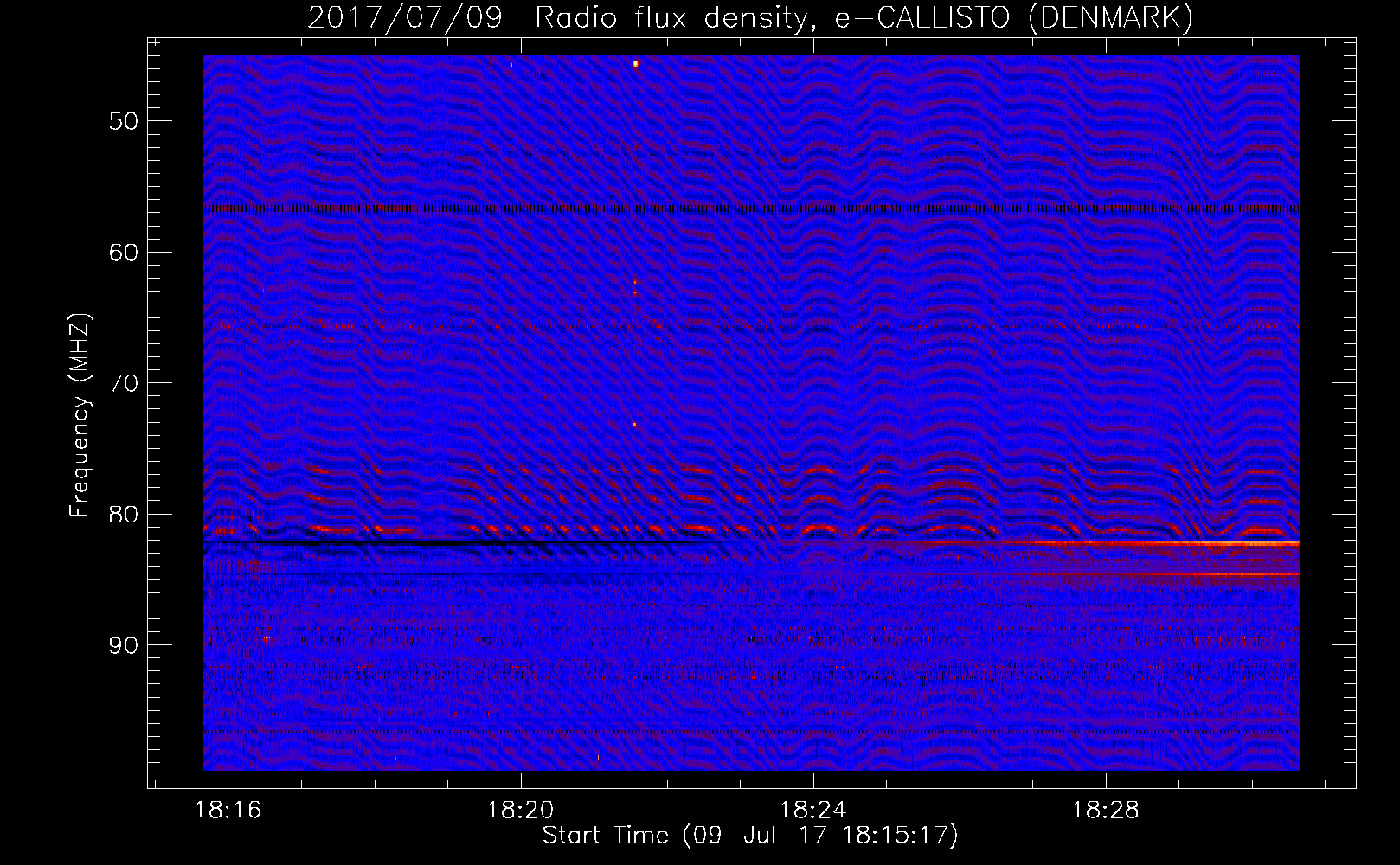Click the '90' frequency tick label
This screenshot has width=1400, height=865.
point(124,645)
